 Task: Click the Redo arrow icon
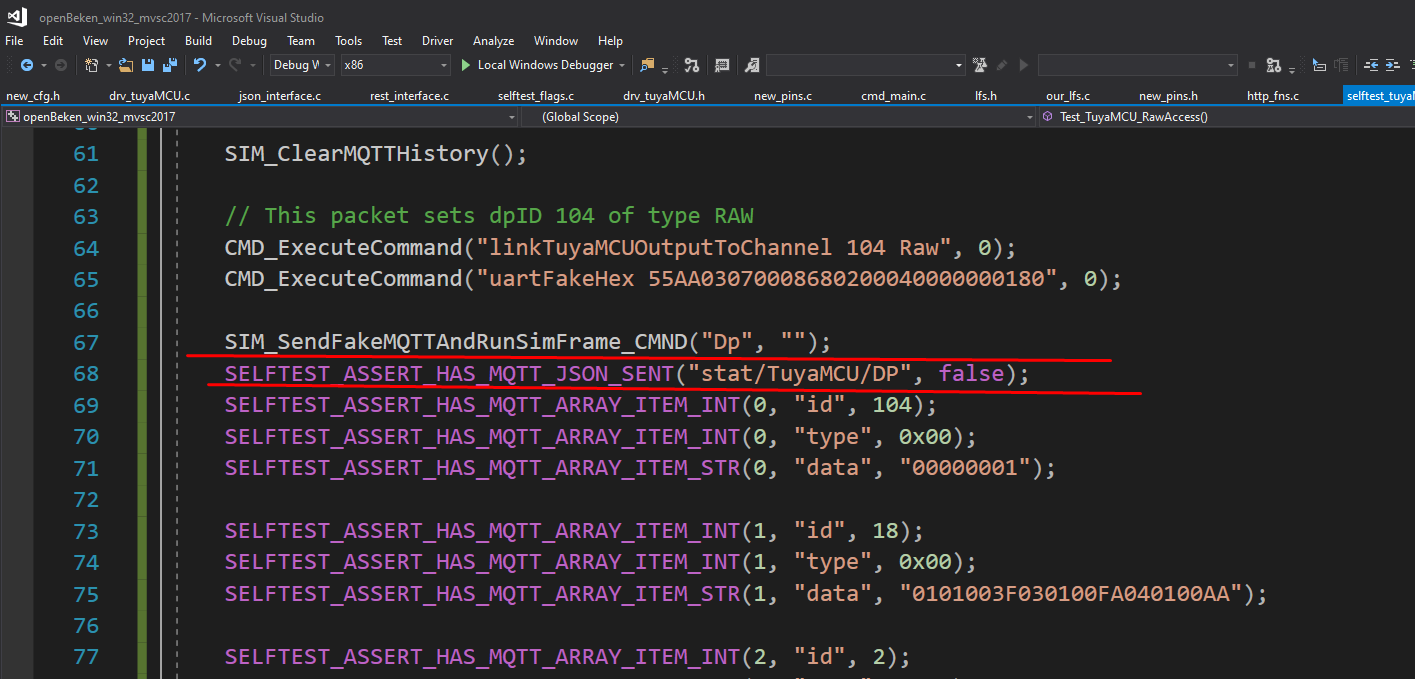(x=235, y=65)
